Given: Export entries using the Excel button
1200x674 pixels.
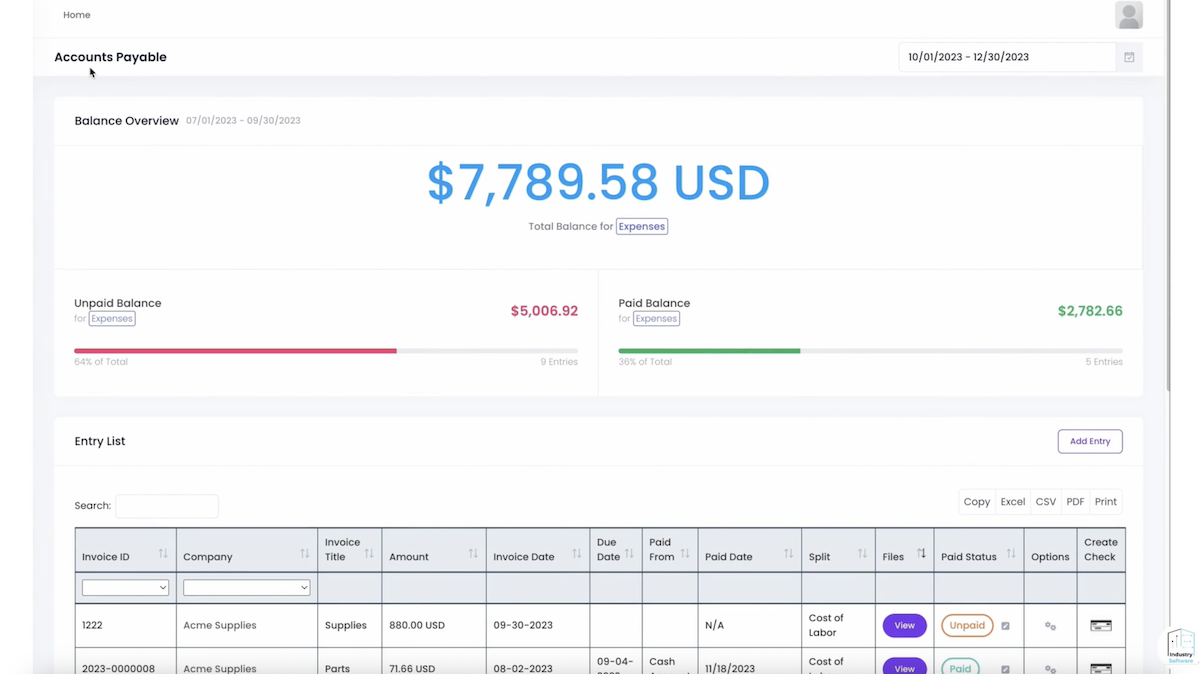Looking at the screenshot, I should point(1012,501).
